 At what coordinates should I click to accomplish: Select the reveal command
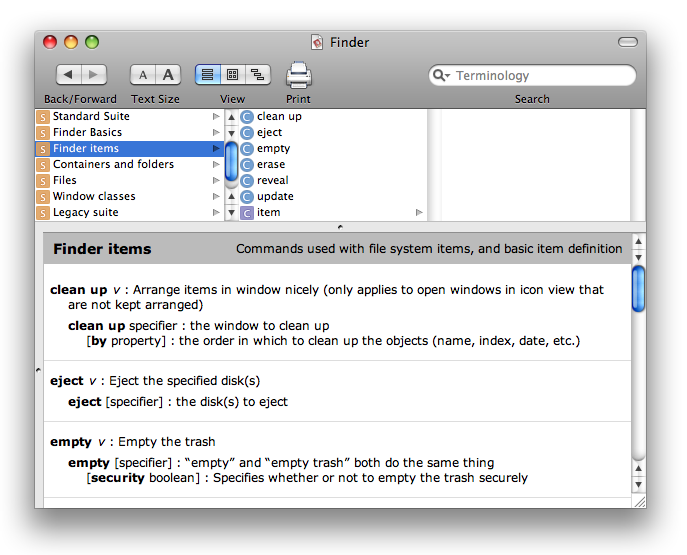pos(333,180)
